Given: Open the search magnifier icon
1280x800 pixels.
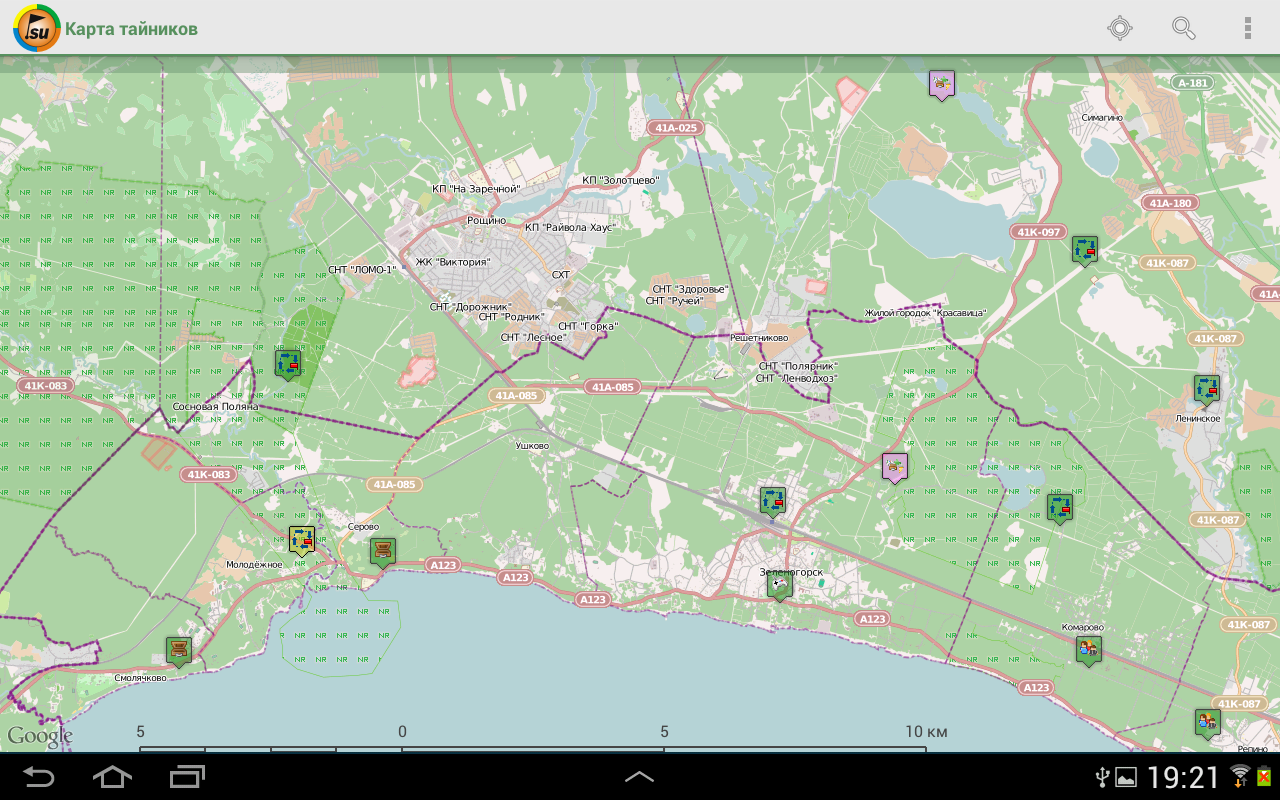Looking at the screenshot, I should [1184, 28].
